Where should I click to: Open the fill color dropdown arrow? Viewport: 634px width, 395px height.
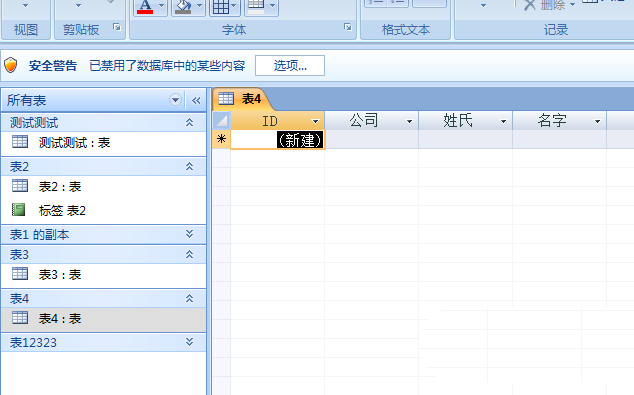coord(199,6)
